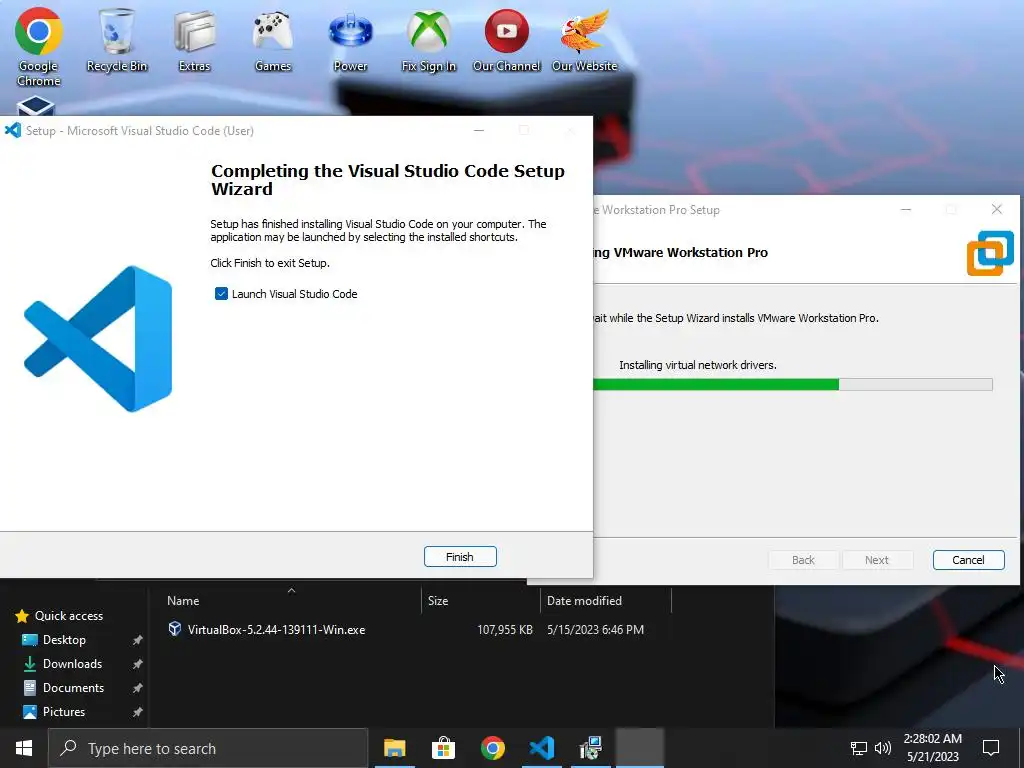Select the Our Channel desktop icon
The height and width of the screenshot is (768, 1024).
pos(507,41)
